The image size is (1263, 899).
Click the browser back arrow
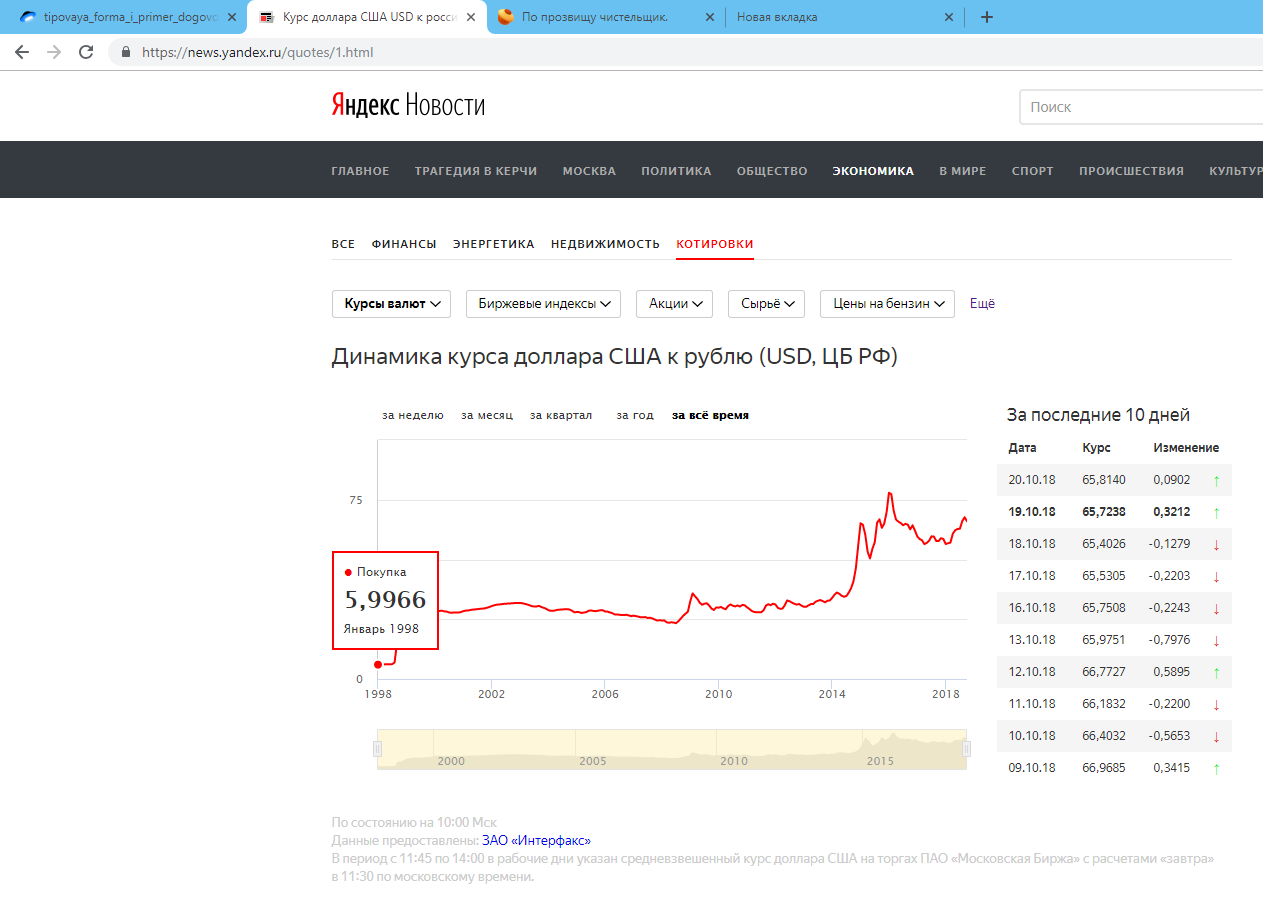22,52
